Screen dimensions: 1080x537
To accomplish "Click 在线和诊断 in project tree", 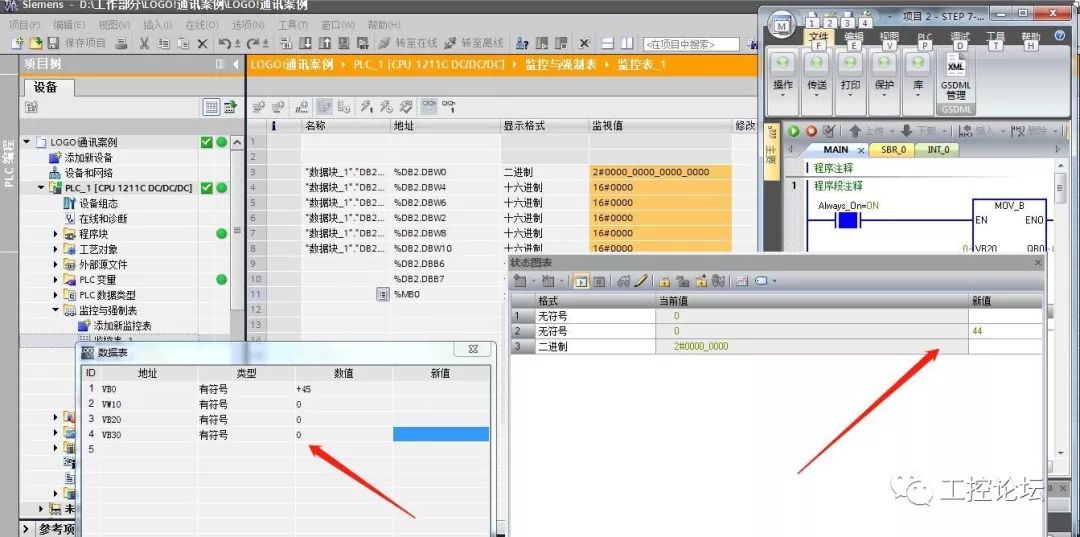I will tap(103, 219).
